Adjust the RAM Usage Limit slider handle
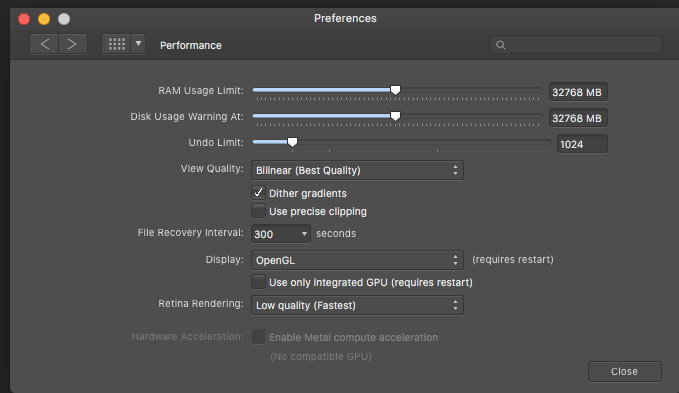The width and height of the screenshot is (679, 393). (x=395, y=90)
